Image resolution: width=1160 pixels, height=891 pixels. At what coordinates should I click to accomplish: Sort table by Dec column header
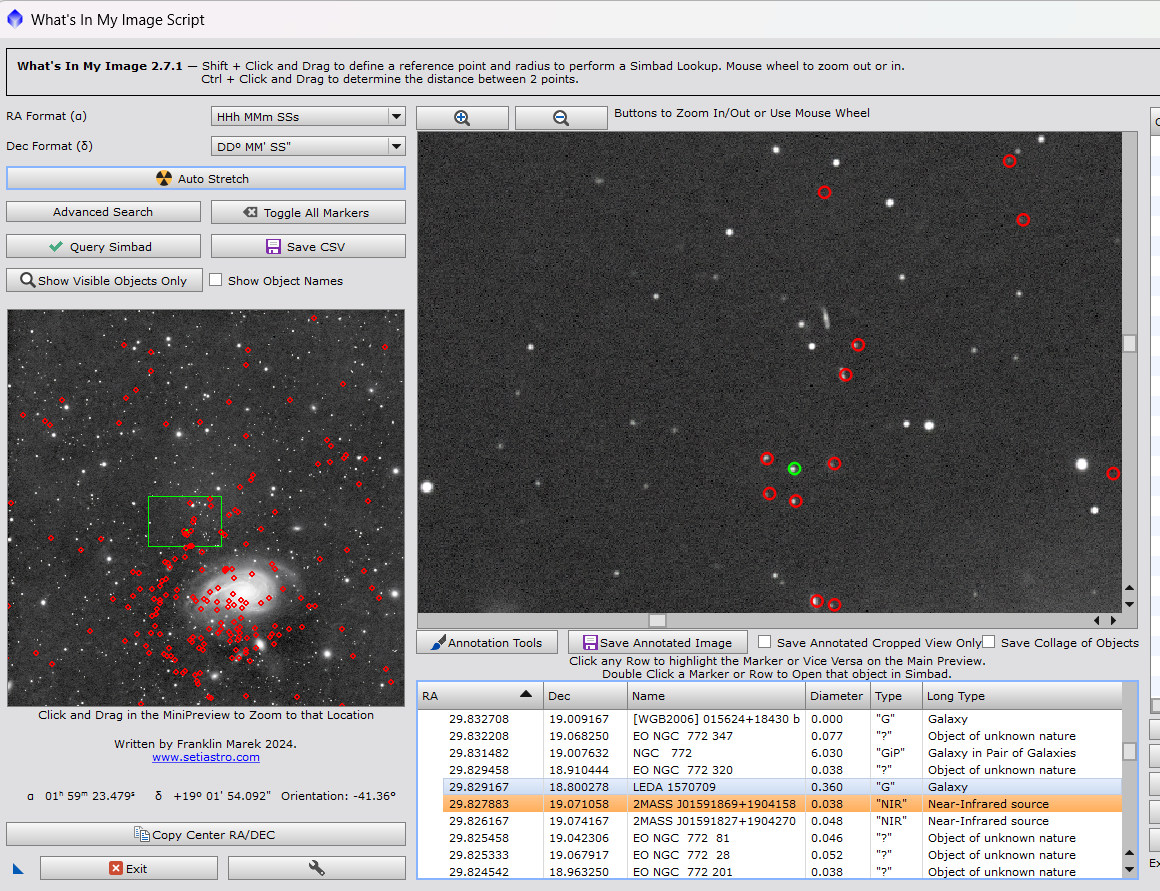click(585, 696)
